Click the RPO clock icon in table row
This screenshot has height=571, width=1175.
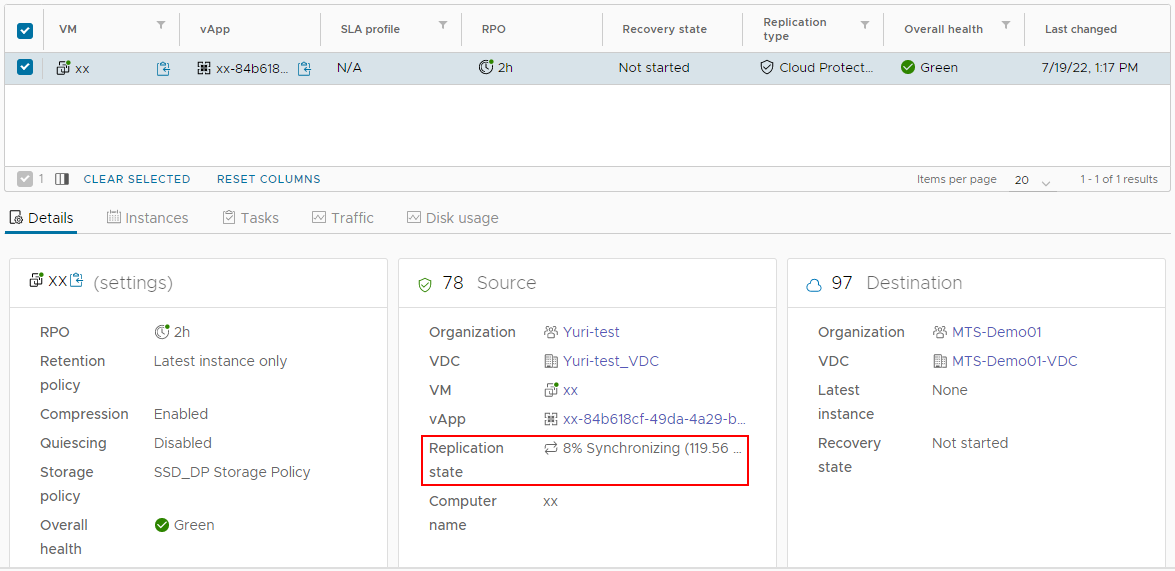(486, 67)
